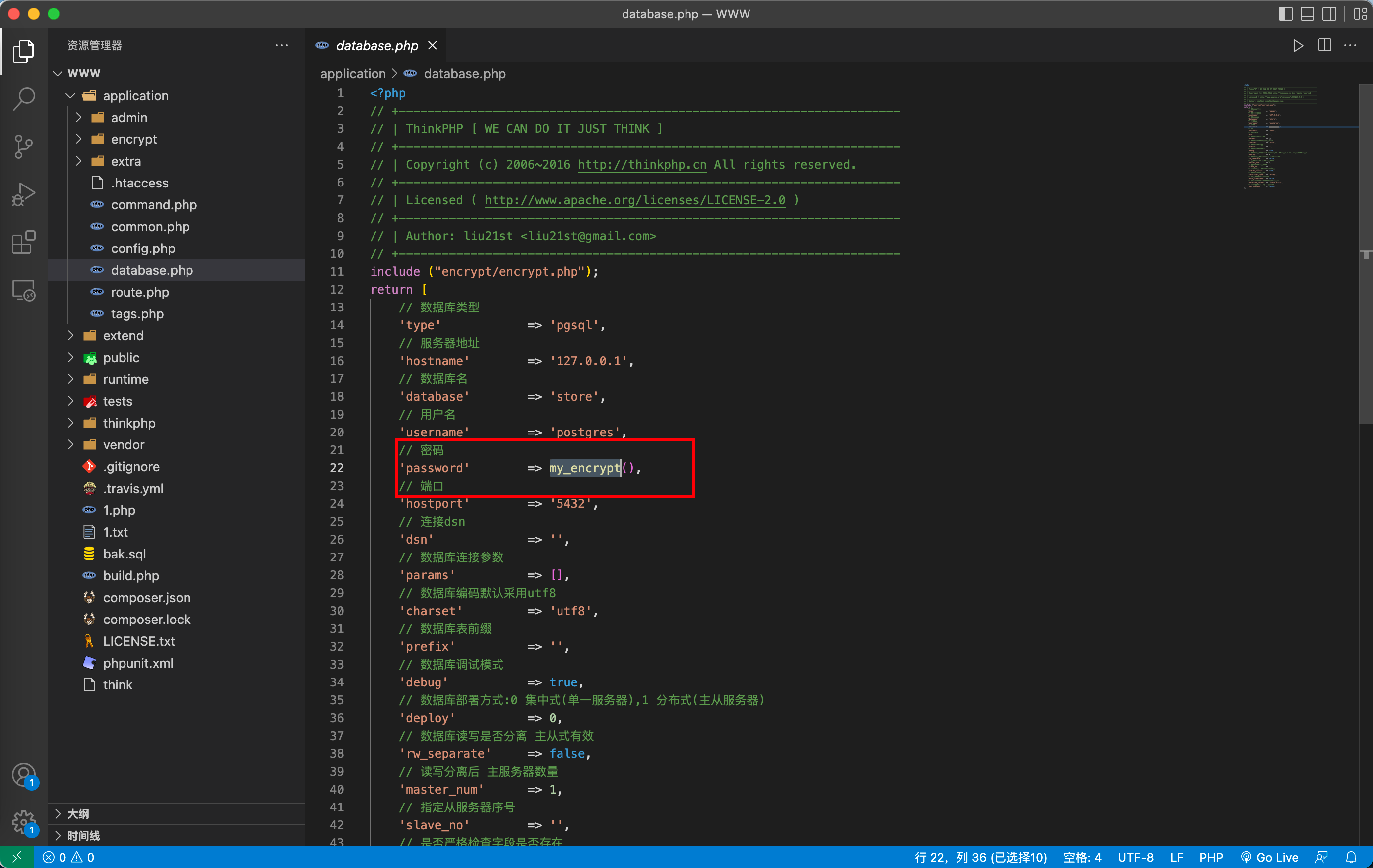The width and height of the screenshot is (1373, 868).
Task: Expand the runtime folder
Action: click(71, 379)
